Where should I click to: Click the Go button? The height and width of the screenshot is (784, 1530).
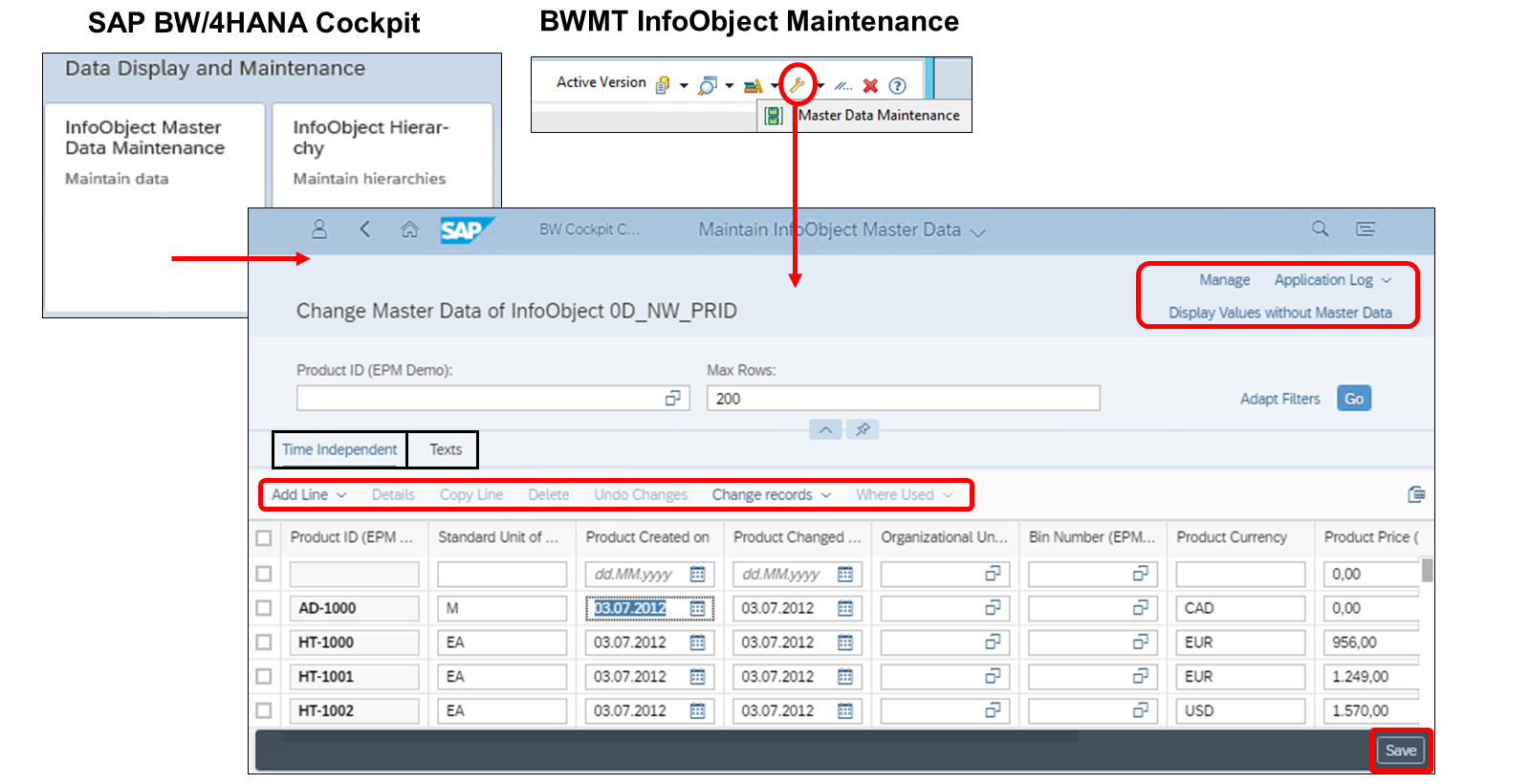click(x=1354, y=399)
